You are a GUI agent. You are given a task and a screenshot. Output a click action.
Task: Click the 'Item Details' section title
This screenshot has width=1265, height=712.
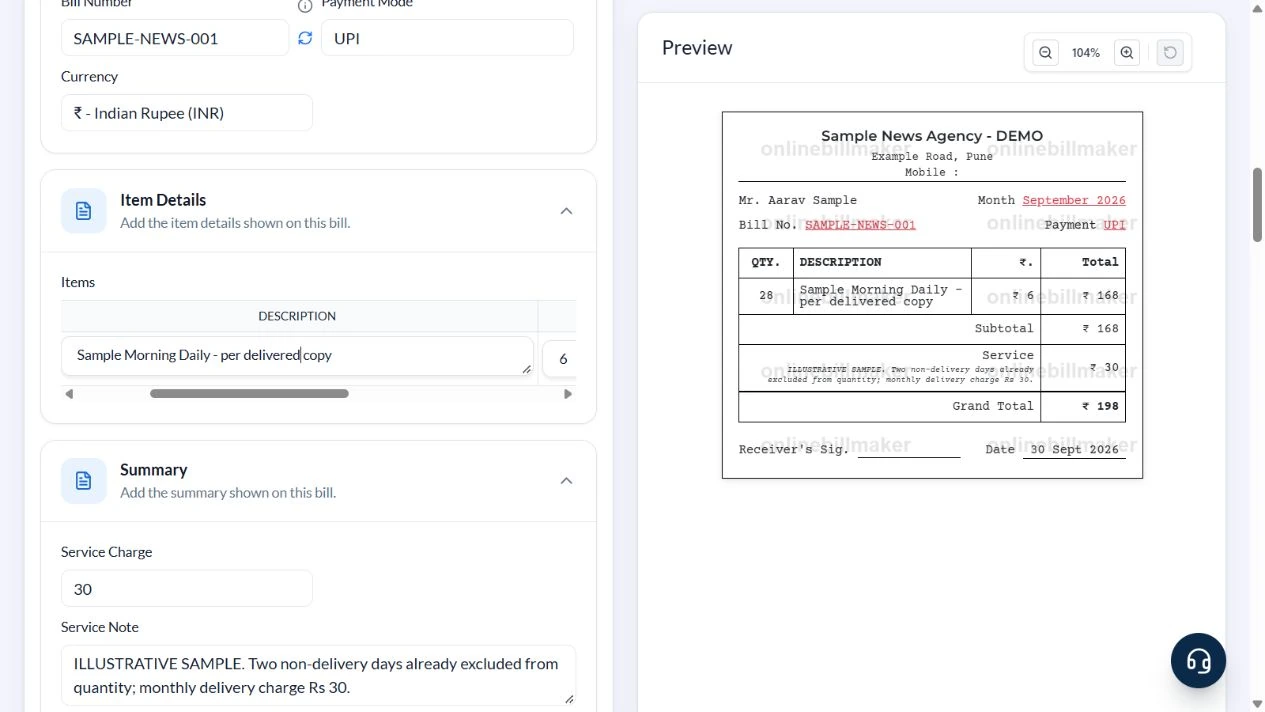tap(163, 200)
